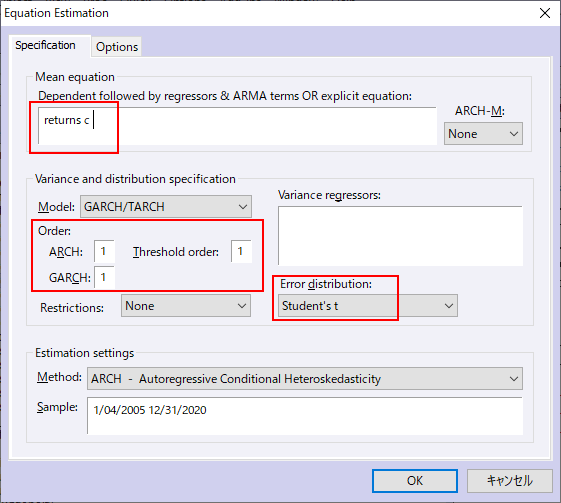The width and height of the screenshot is (561, 503).
Task: Switch to the Options tab
Action: [117, 47]
